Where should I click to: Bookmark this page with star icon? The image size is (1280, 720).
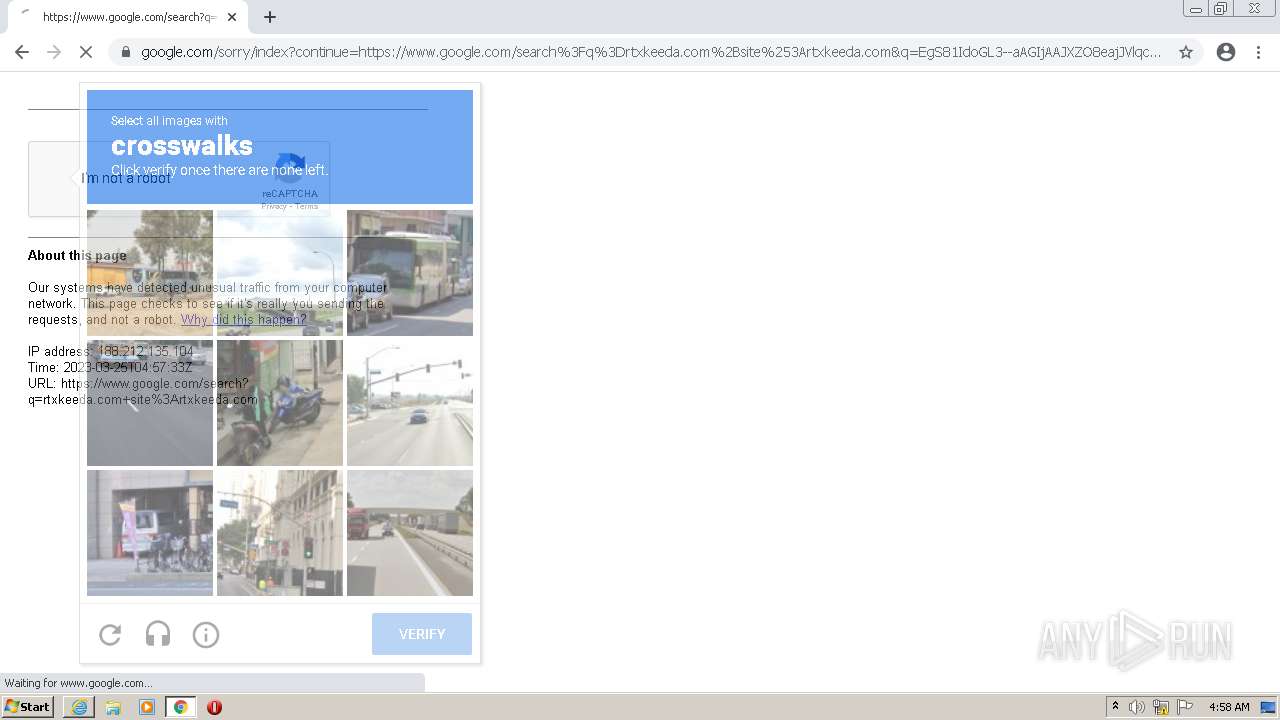(x=1186, y=52)
